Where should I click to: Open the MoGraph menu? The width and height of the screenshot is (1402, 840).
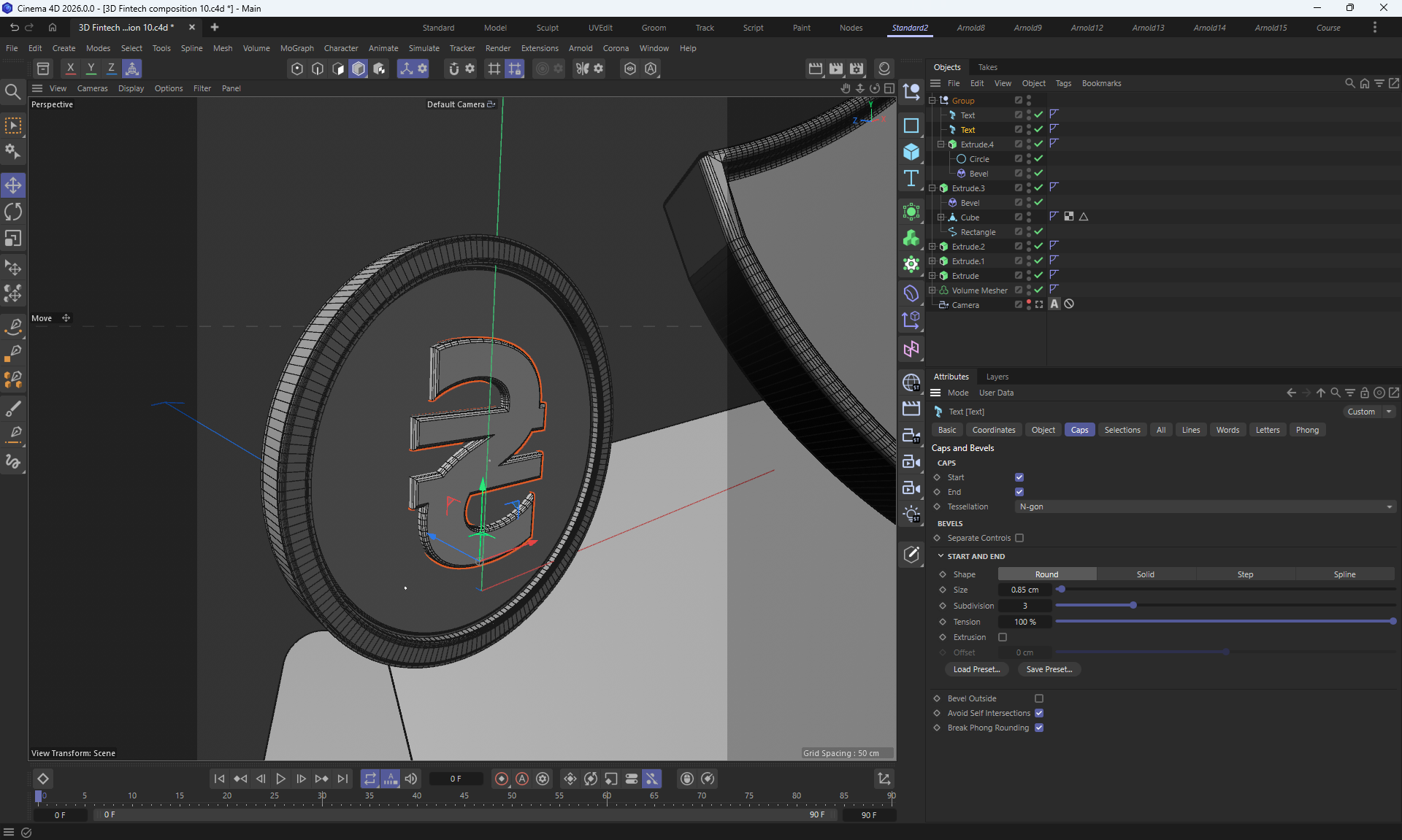click(x=296, y=48)
